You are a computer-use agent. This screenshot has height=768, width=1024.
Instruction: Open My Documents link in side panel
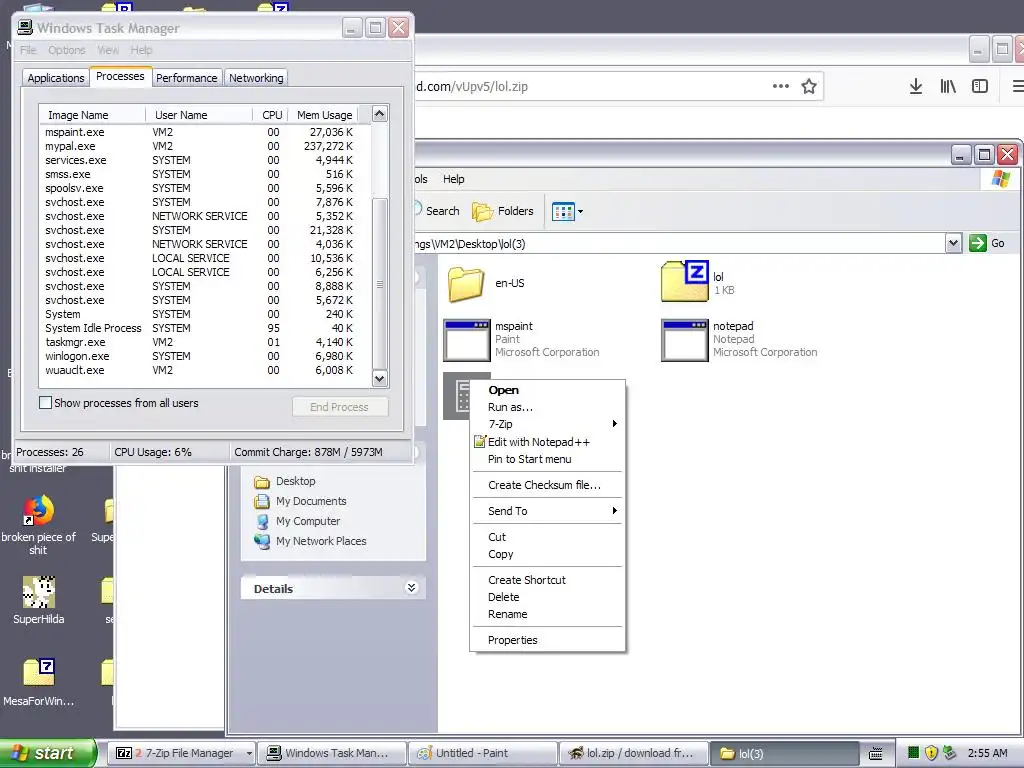[311, 502]
